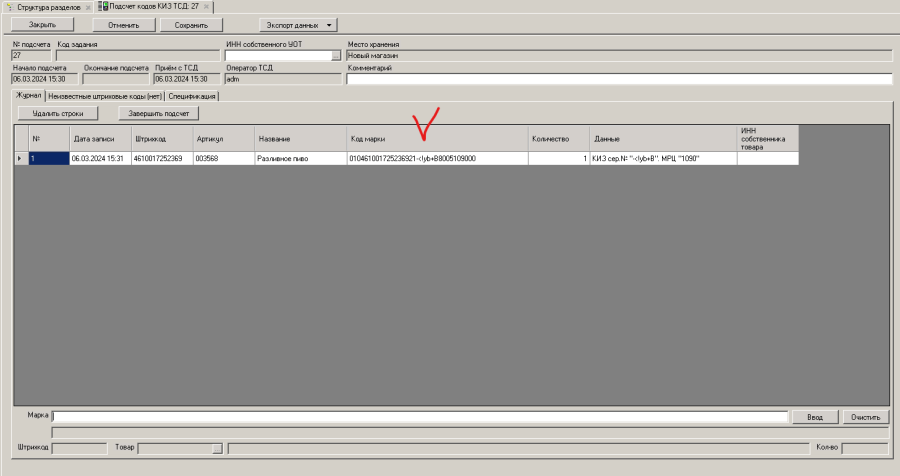Click the Дата записи column header

[x=100, y=139]
